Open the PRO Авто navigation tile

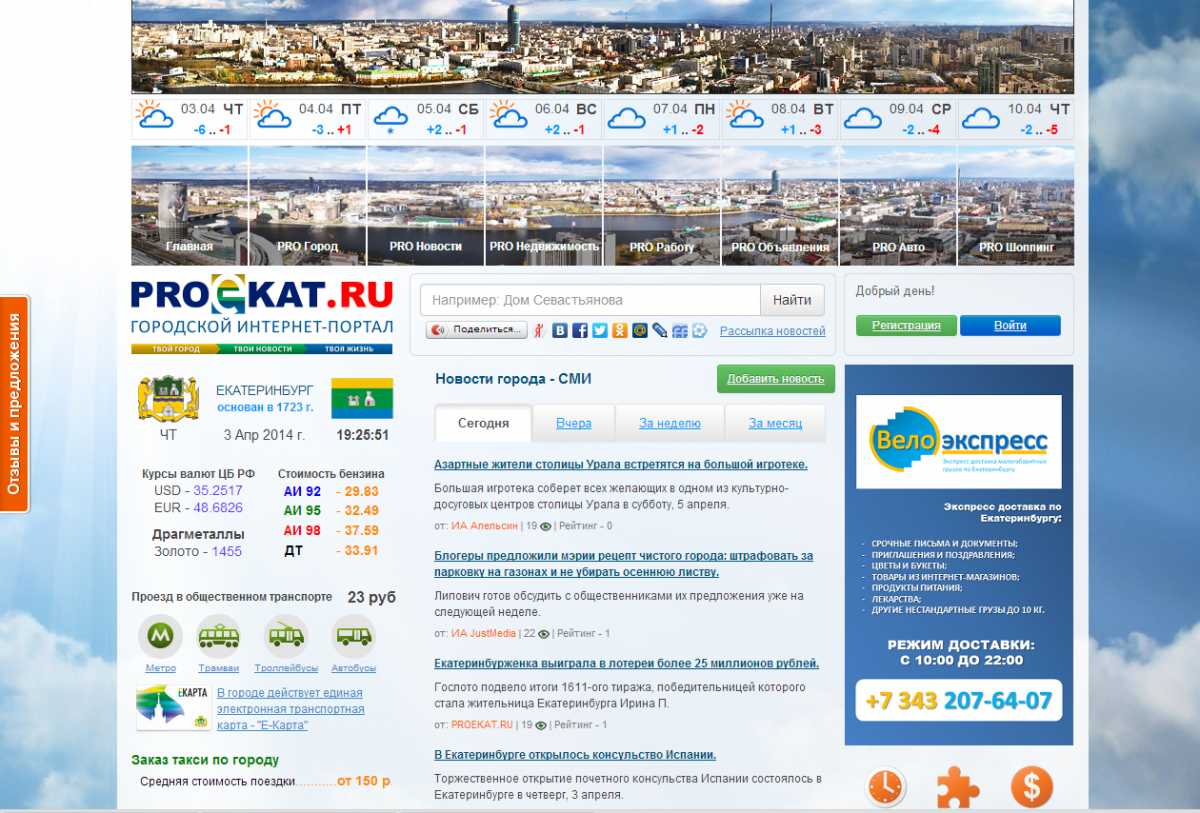[x=898, y=206]
